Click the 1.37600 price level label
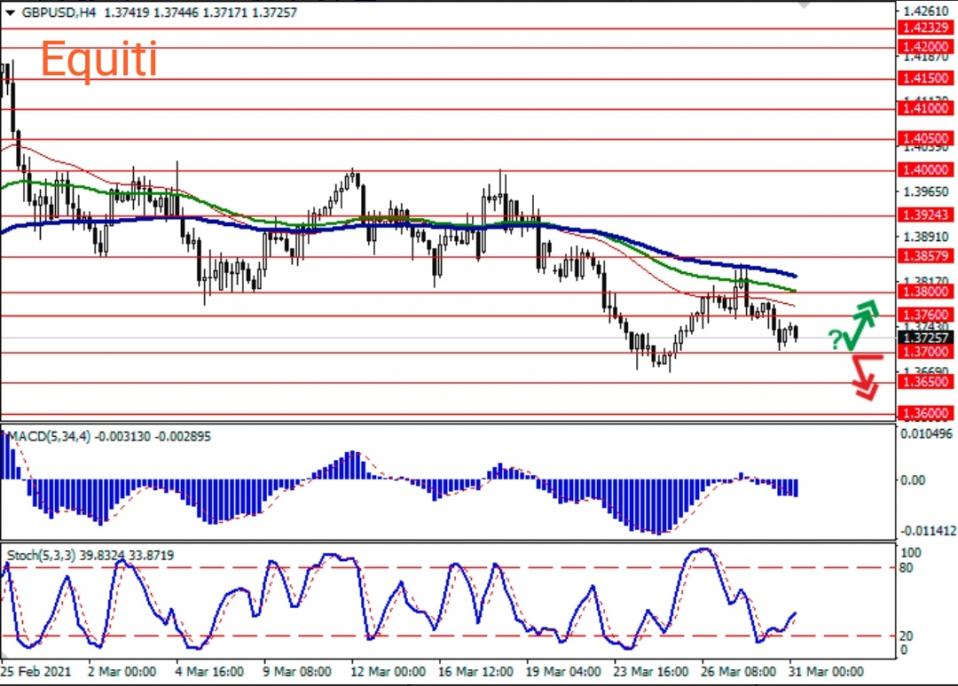Viewport: 958px width, 686px height. point(926,315)
